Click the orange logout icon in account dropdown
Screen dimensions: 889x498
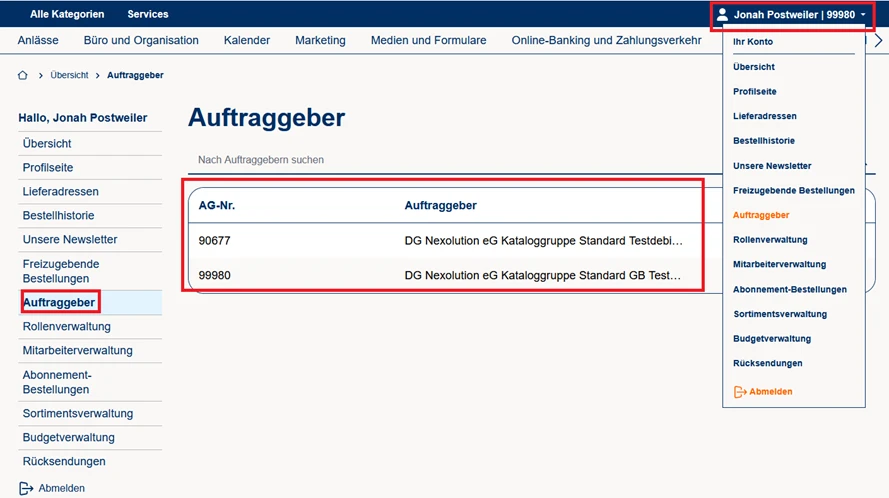740,392
